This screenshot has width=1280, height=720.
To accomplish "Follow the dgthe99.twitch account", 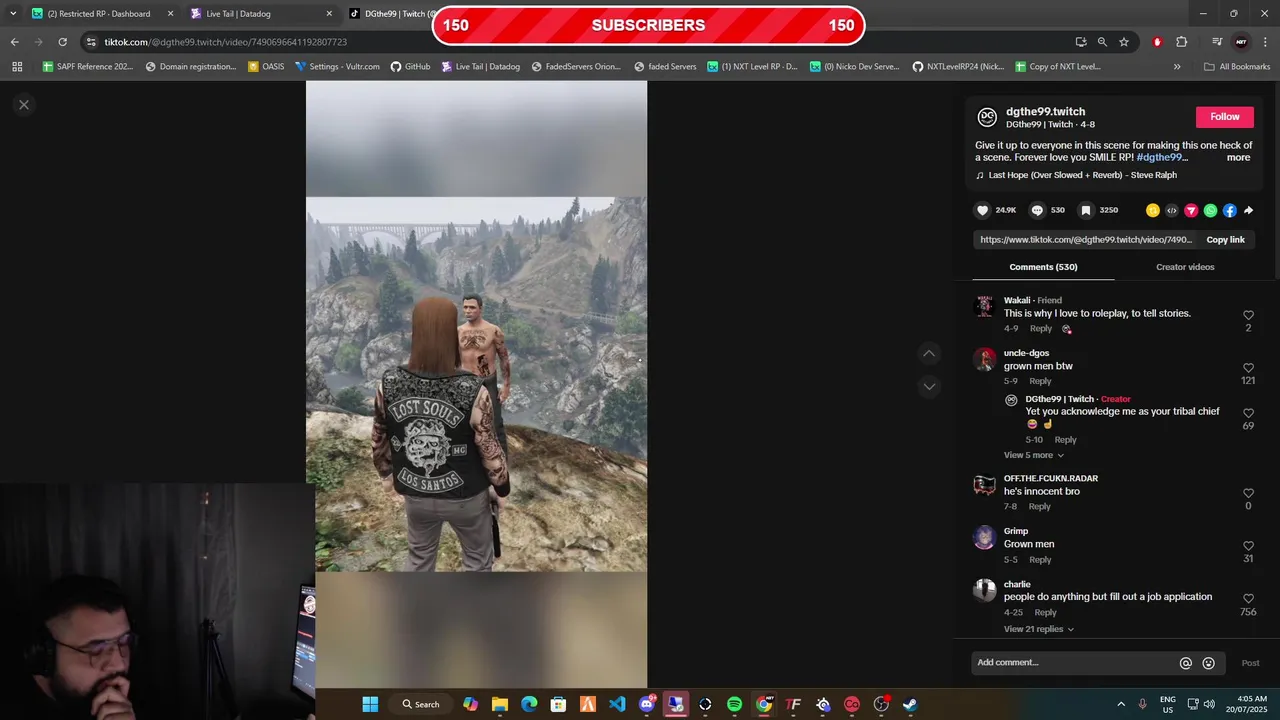I will (x=1224, y=117).
